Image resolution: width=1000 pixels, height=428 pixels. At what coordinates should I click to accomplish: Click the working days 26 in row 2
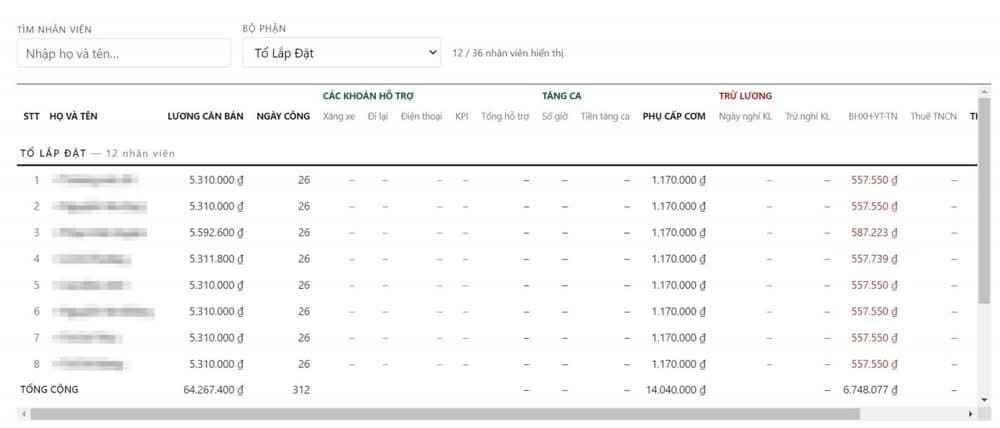tap(304, 207)
